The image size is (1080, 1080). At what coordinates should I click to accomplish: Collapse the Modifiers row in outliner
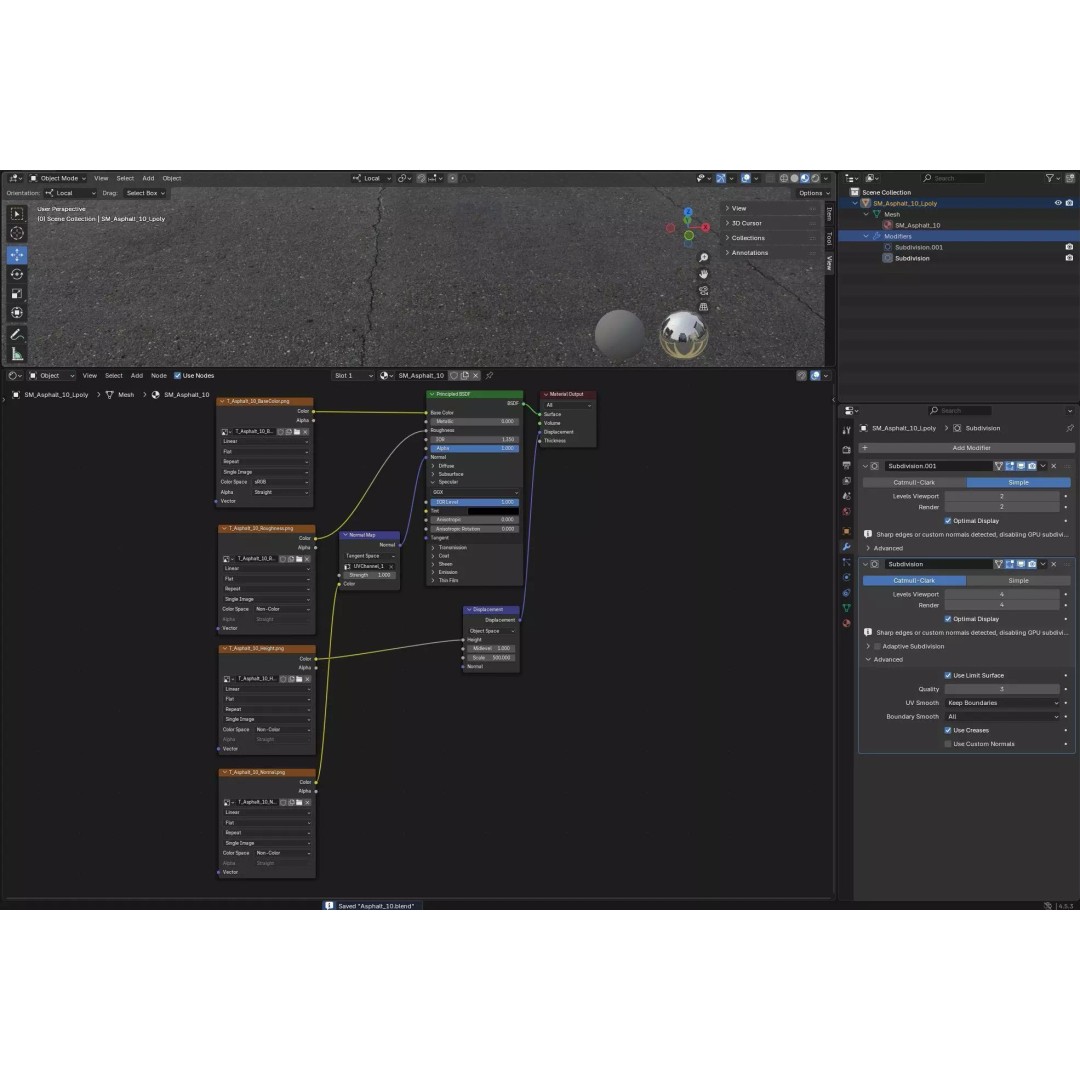click(866, 236)
